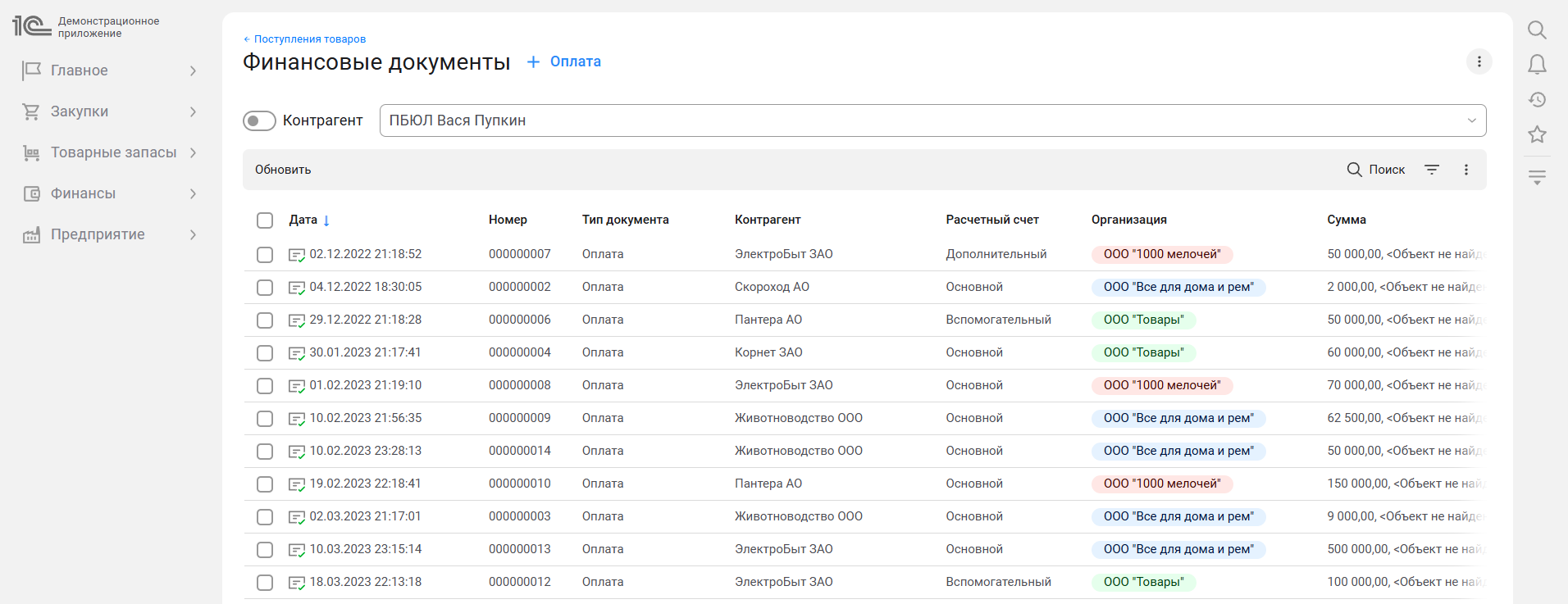
Task: Open the global search magnifier icon
Action: point(1537,30)
